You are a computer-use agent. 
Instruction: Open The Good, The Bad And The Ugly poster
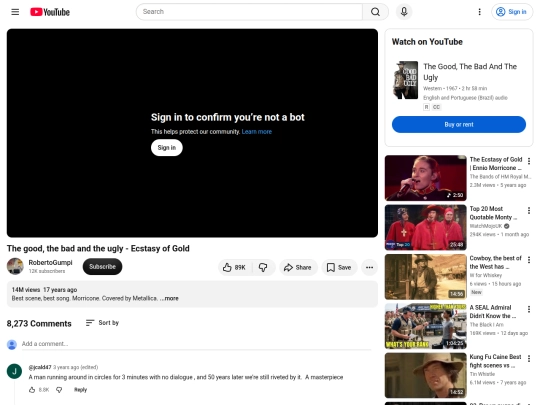[405, 80]
